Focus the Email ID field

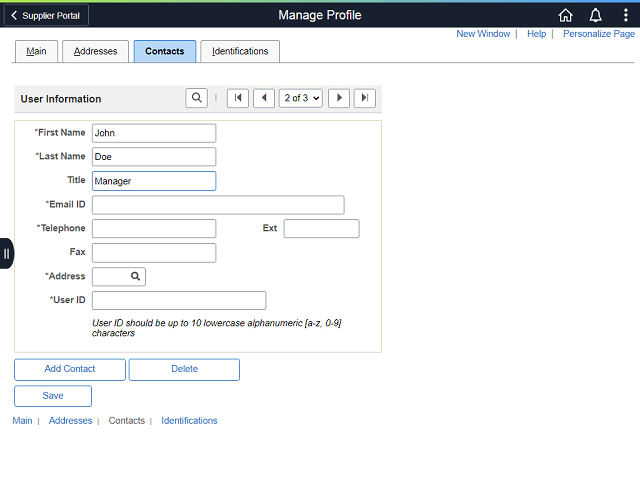tap(218, 205)
